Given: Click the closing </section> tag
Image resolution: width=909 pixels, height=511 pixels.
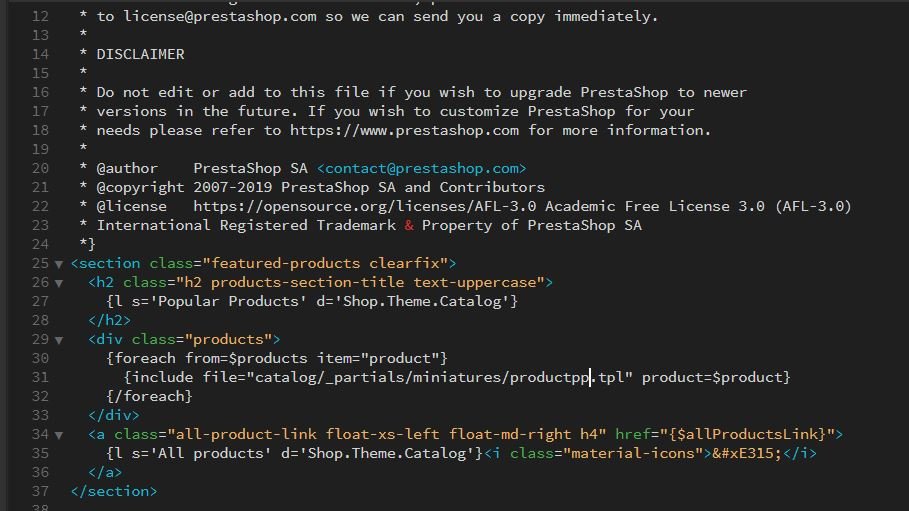Looking at the screenshot, I should coord(114,491).
